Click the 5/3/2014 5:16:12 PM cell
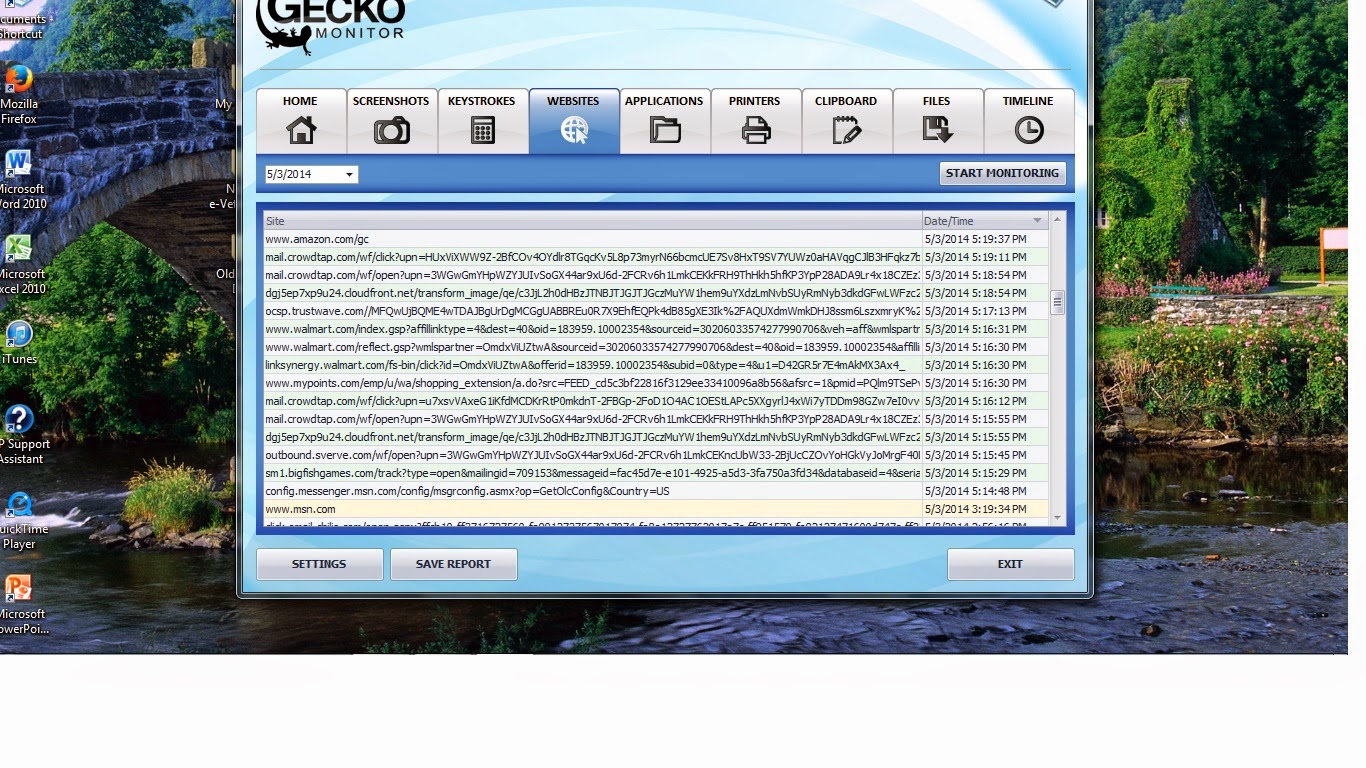1366x768 pixels. (985, 401)
